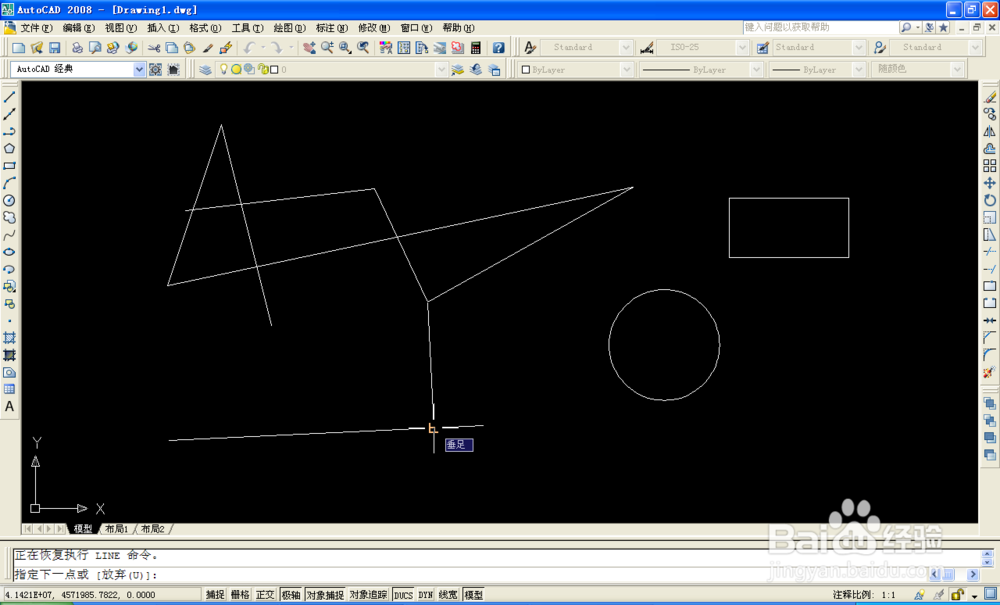Click the Undo arrow icon

point(249,48)
